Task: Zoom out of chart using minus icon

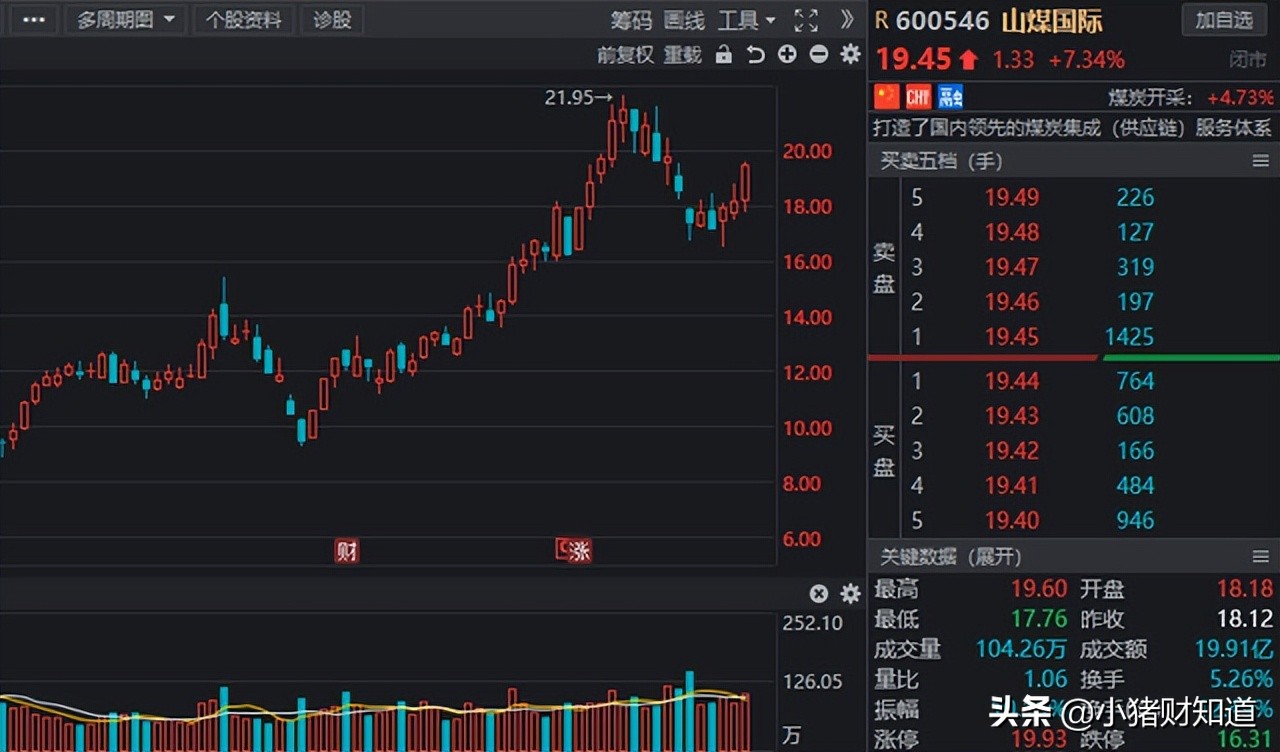Action: coord(818,55)
